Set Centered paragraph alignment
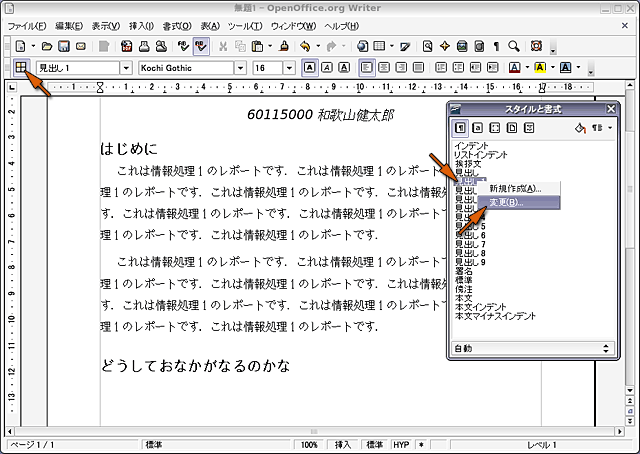The width and height of the screenshot is (640, 454). tap(384, 67)
